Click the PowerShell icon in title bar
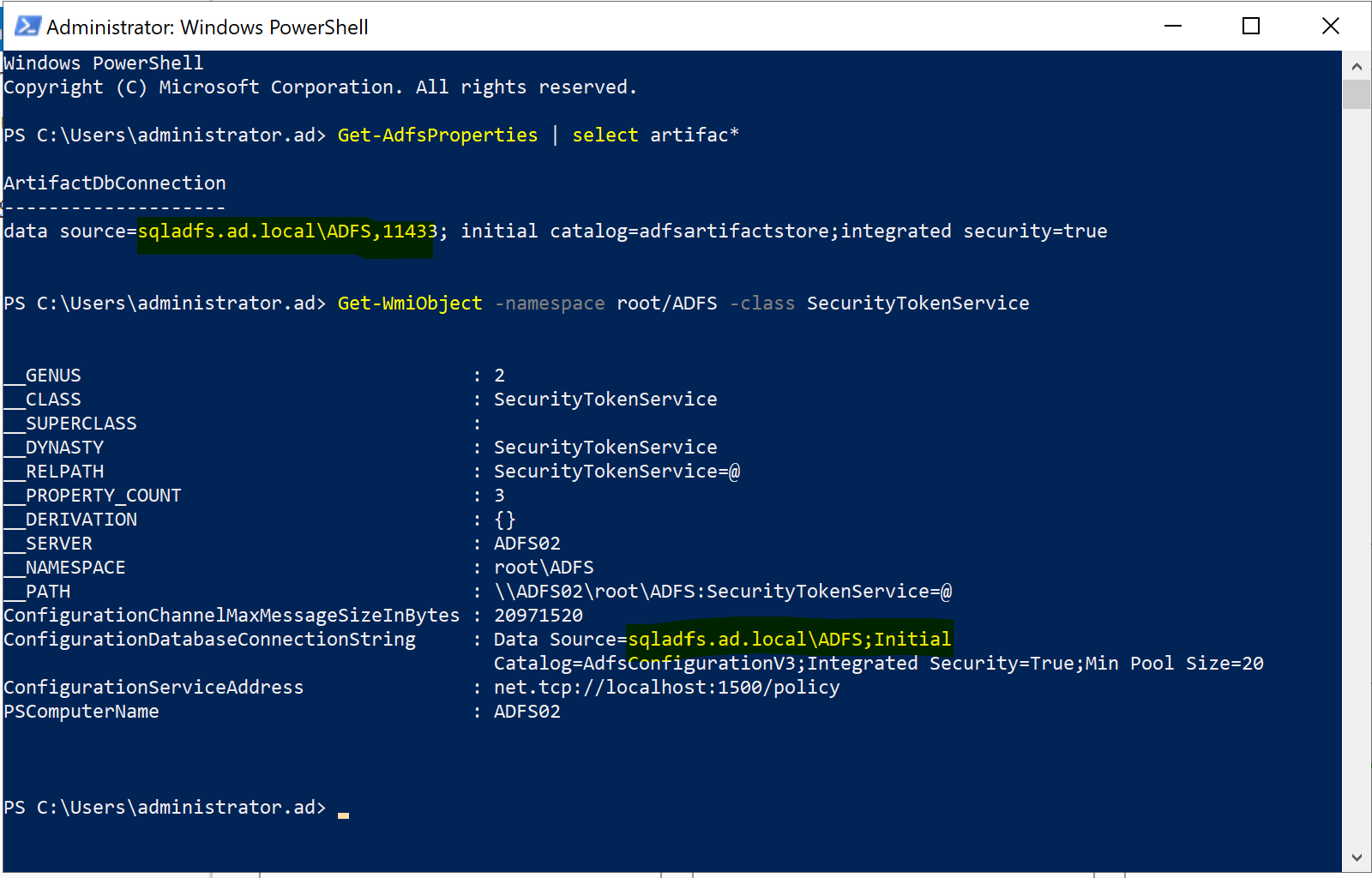1372x878 pixels. (27, 27)
